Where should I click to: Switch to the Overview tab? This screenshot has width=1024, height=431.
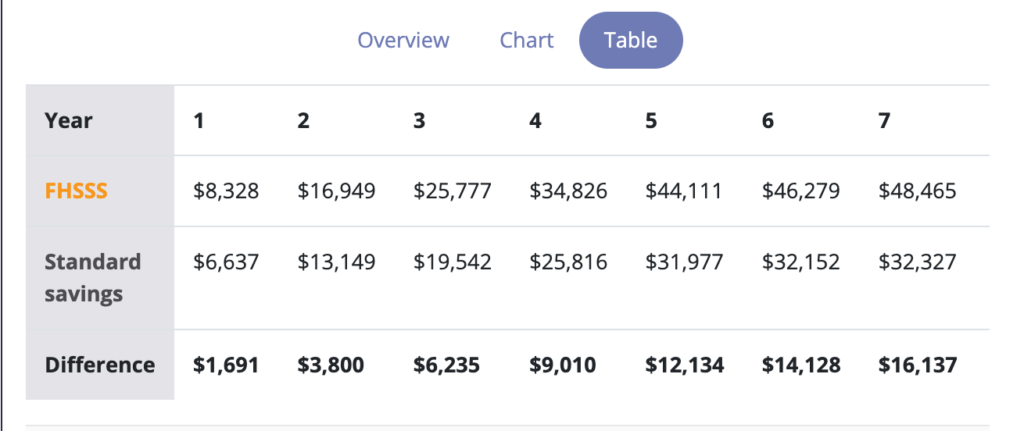point(403,40)
